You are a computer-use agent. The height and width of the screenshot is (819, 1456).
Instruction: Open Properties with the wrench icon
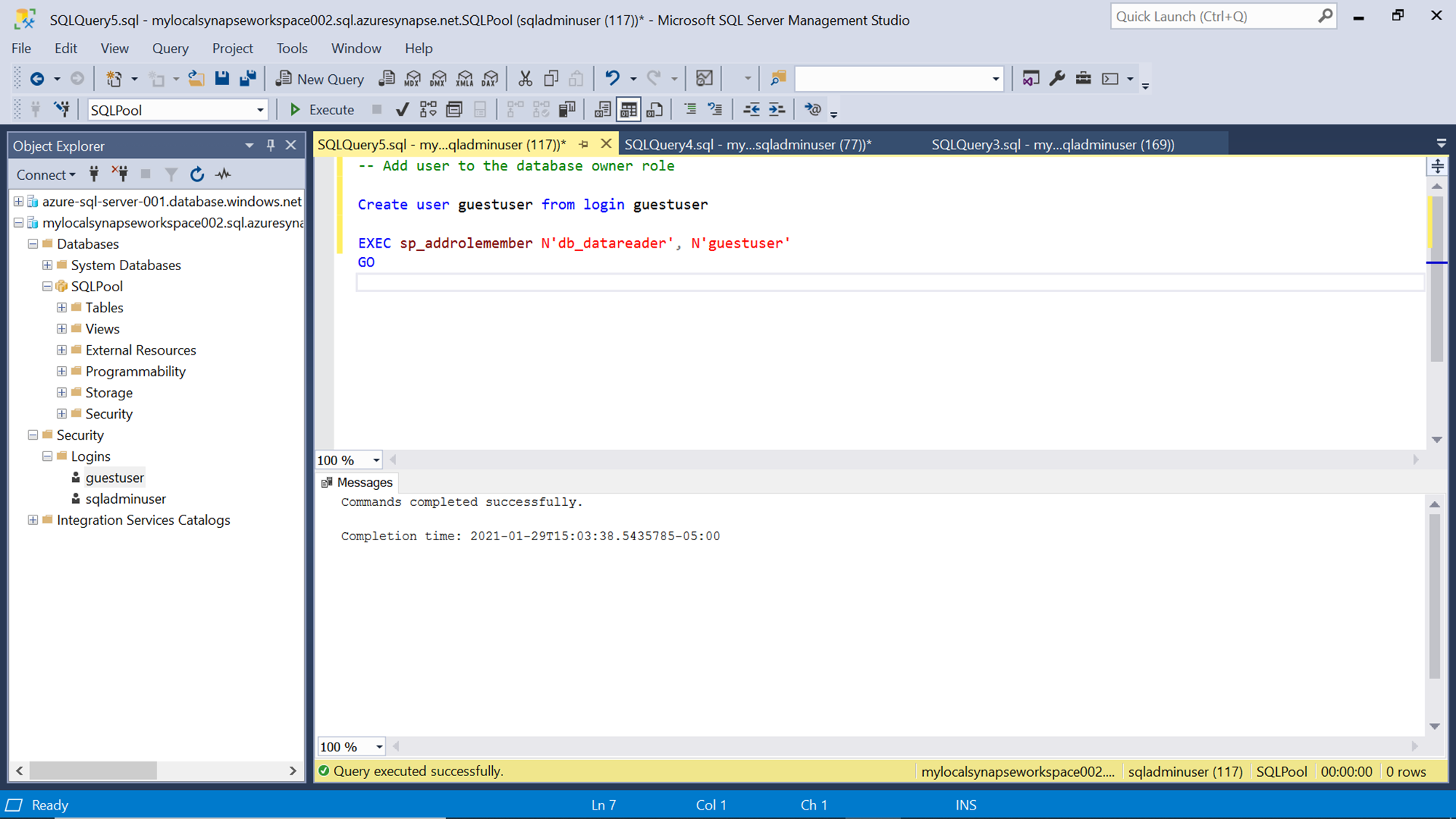(x=1057, y=79)
